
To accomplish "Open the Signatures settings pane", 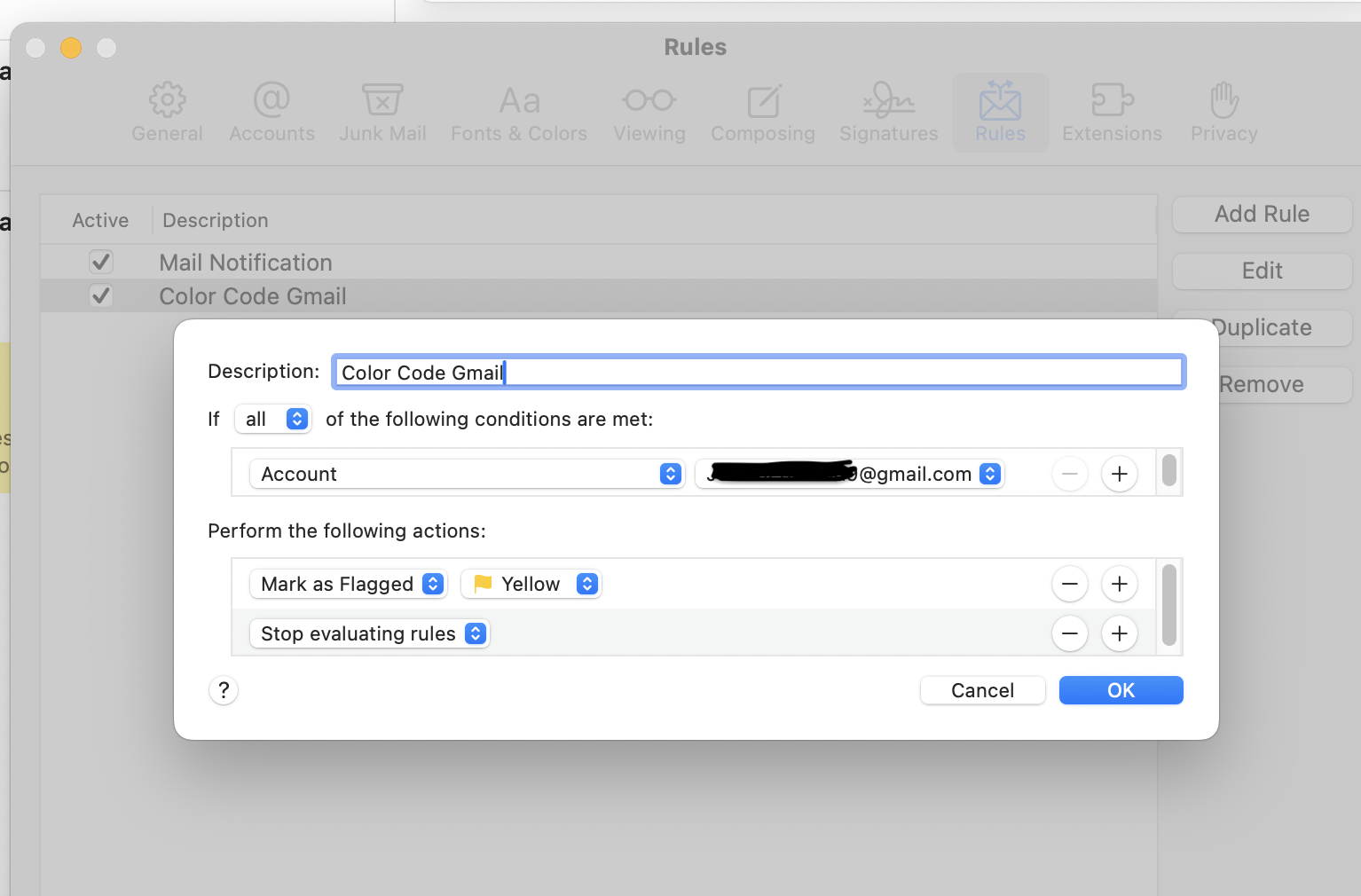I will click(887, 111).
